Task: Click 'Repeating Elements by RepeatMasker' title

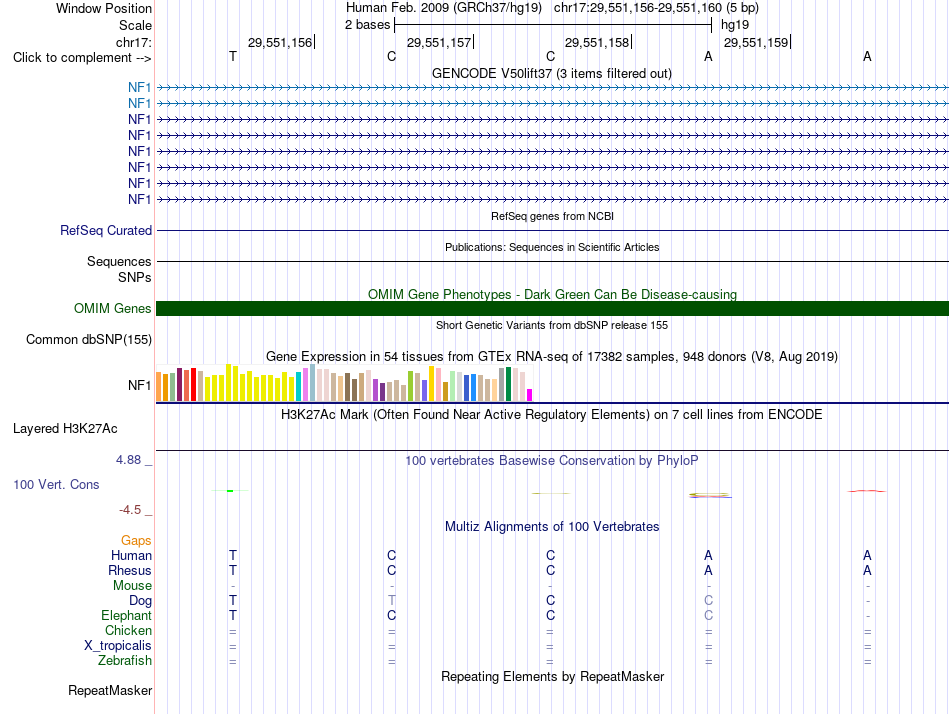Action: click(552, 676)
